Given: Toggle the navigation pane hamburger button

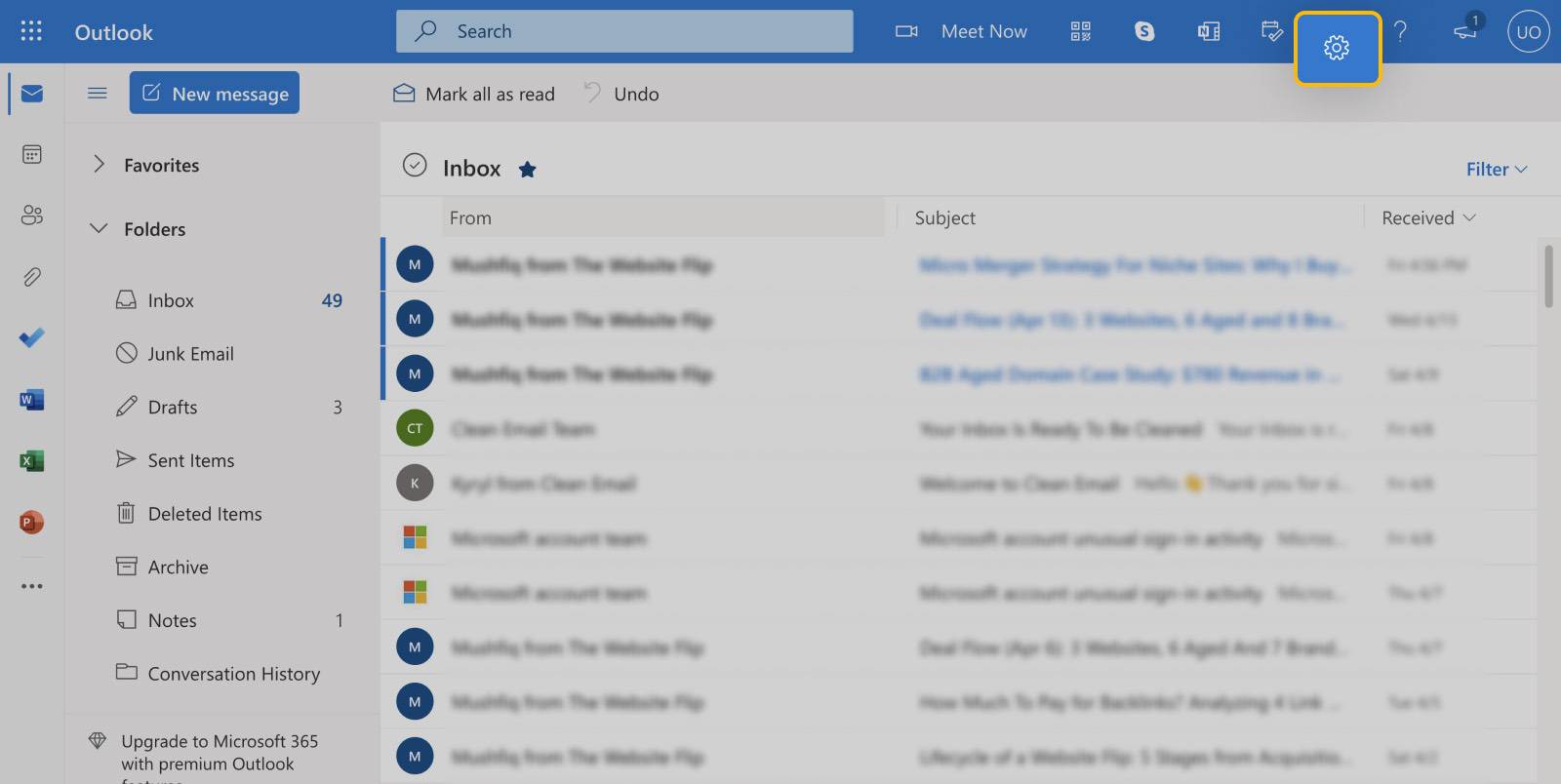Looking at the screenshot, I should (x=98, y=94).
